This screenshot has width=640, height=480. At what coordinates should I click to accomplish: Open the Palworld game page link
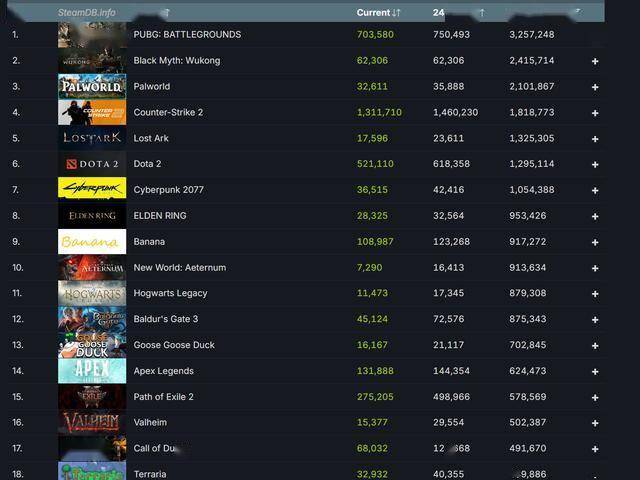point(152,87)
